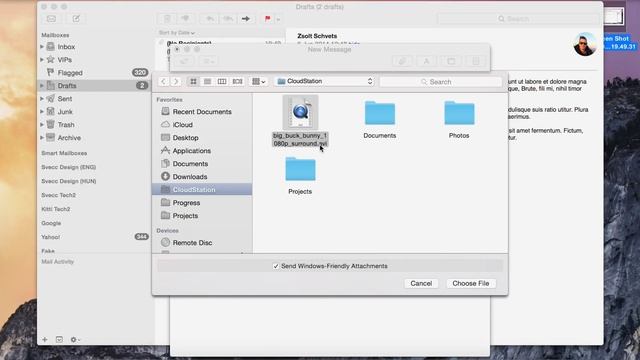Expand the Archive disclosure triangle

(42, 138)
